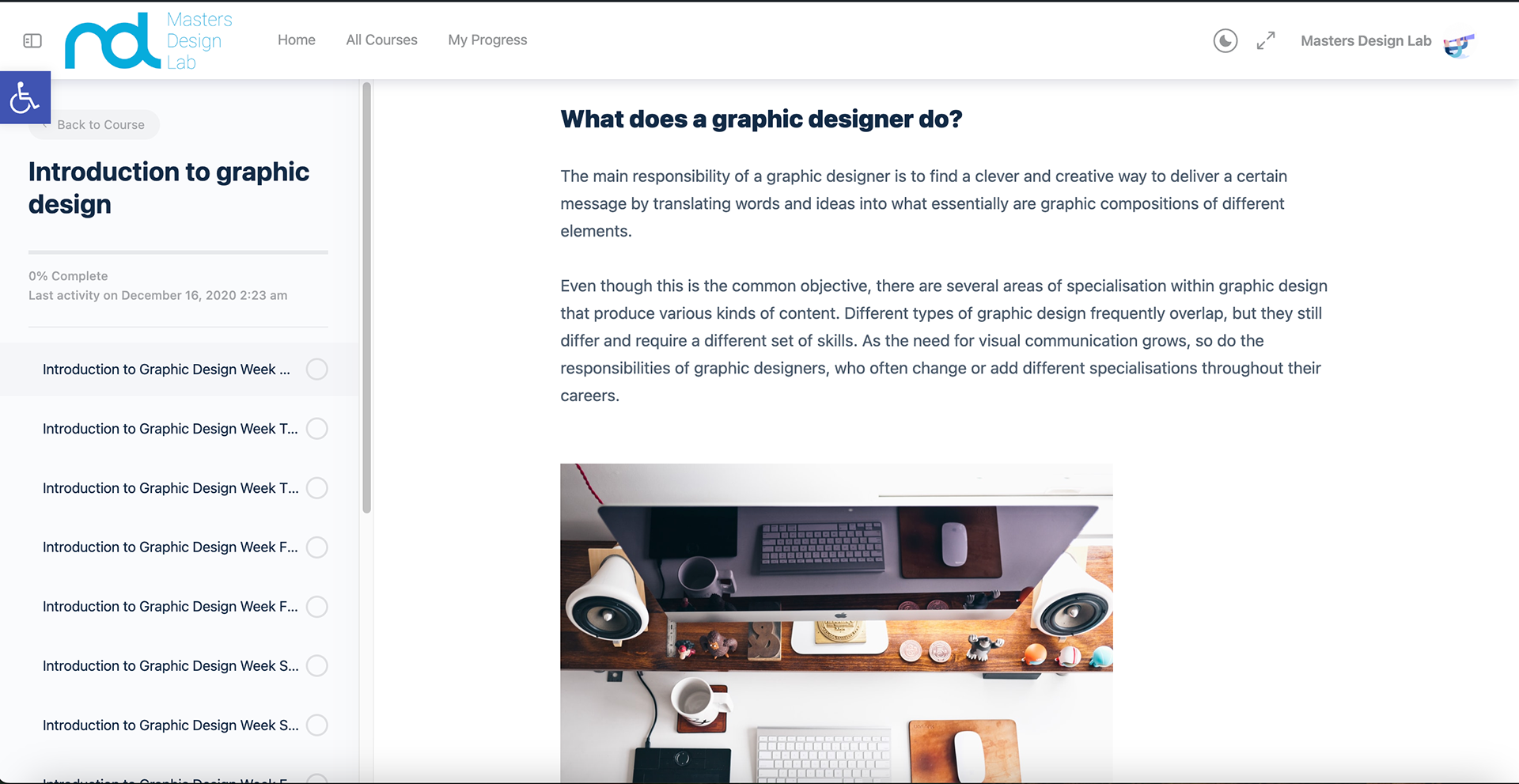Open the user avatar in the header
Screen dimensions: 1519x784
click(1459, 44)
